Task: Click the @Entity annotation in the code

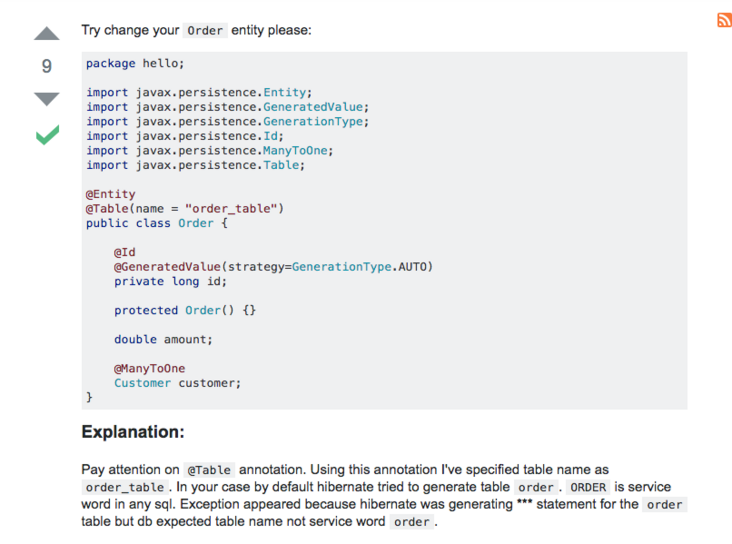Action: pos(110,194)
